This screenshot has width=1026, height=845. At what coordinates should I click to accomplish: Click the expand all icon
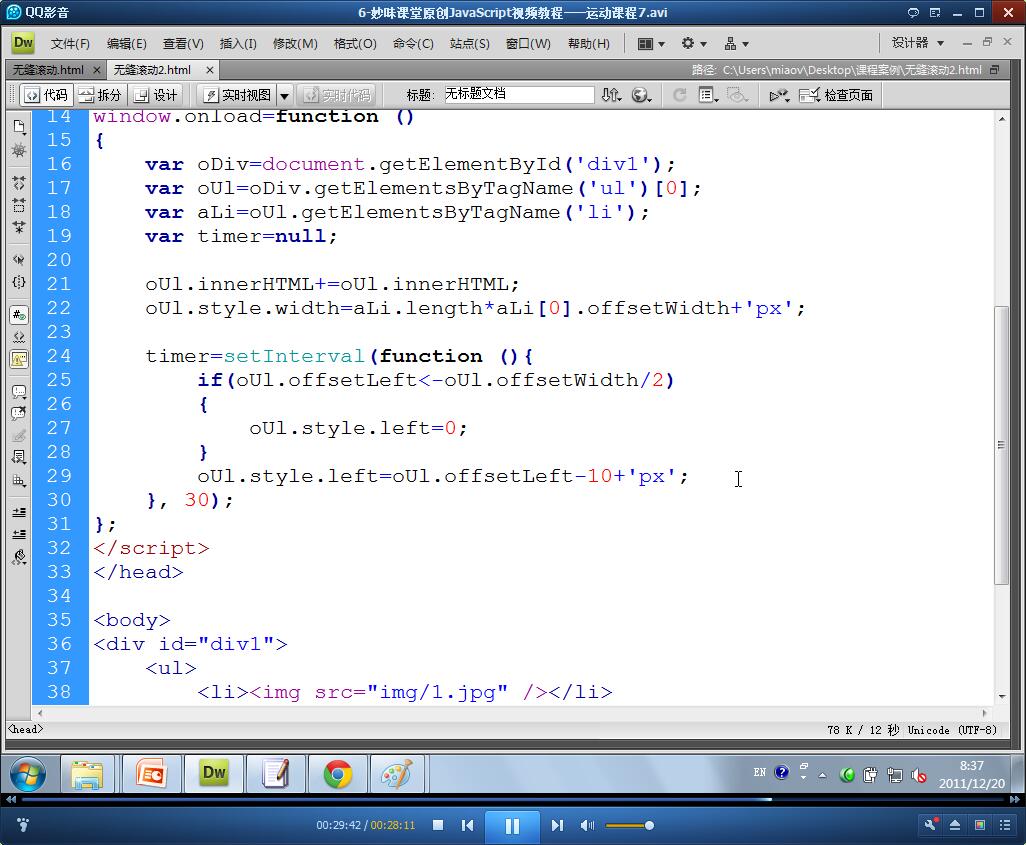coord(19,228)
